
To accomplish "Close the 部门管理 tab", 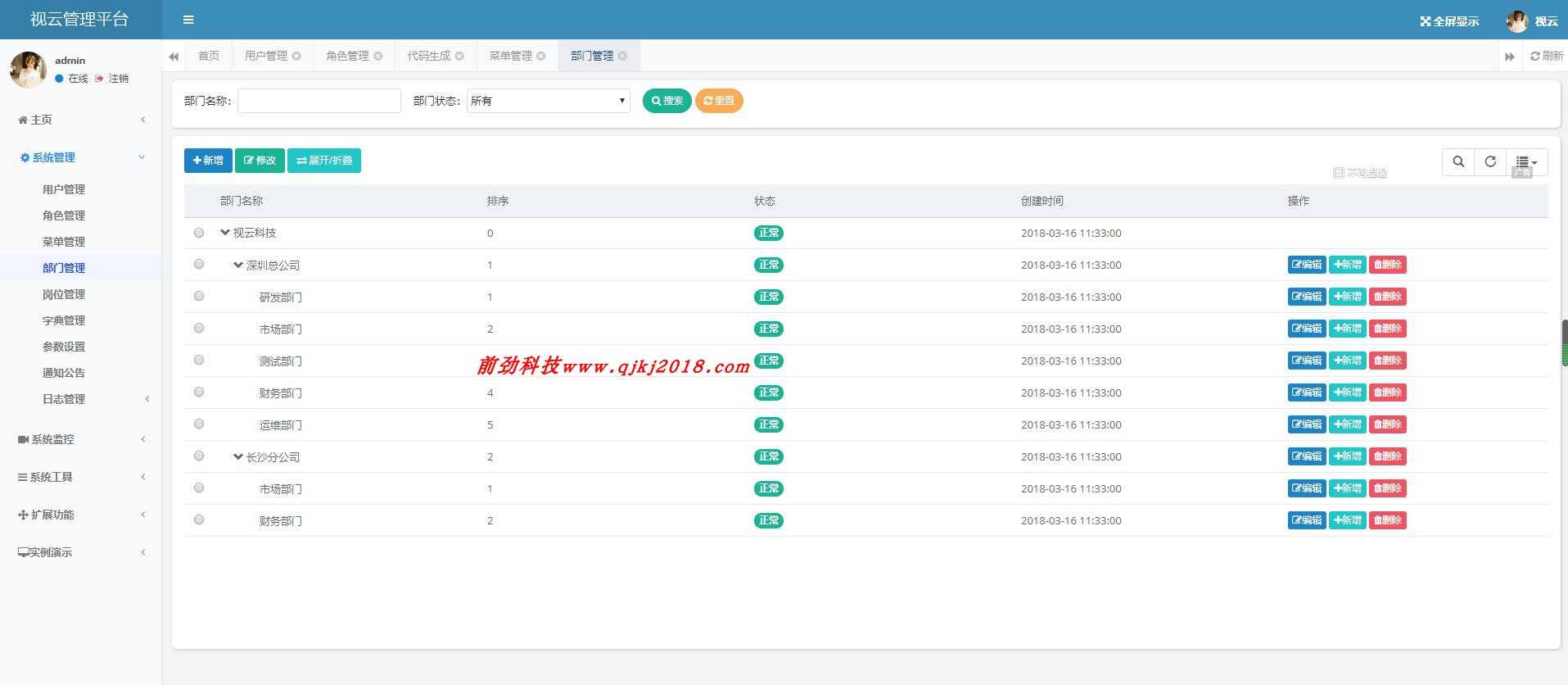I will (x=622, y=56).
